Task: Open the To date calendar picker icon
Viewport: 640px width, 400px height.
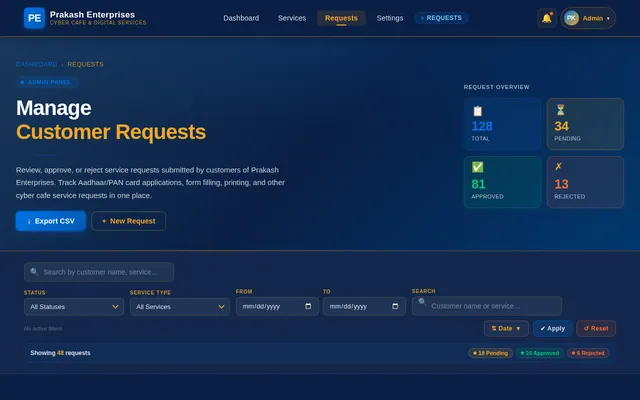Action: point(395,306)
